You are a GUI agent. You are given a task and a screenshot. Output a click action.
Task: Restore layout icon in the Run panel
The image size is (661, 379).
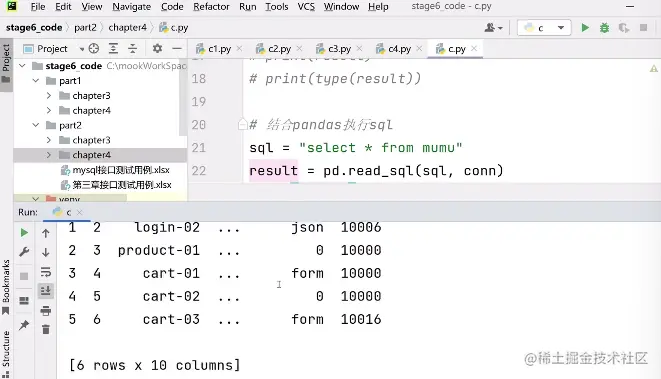pos(24,301)
